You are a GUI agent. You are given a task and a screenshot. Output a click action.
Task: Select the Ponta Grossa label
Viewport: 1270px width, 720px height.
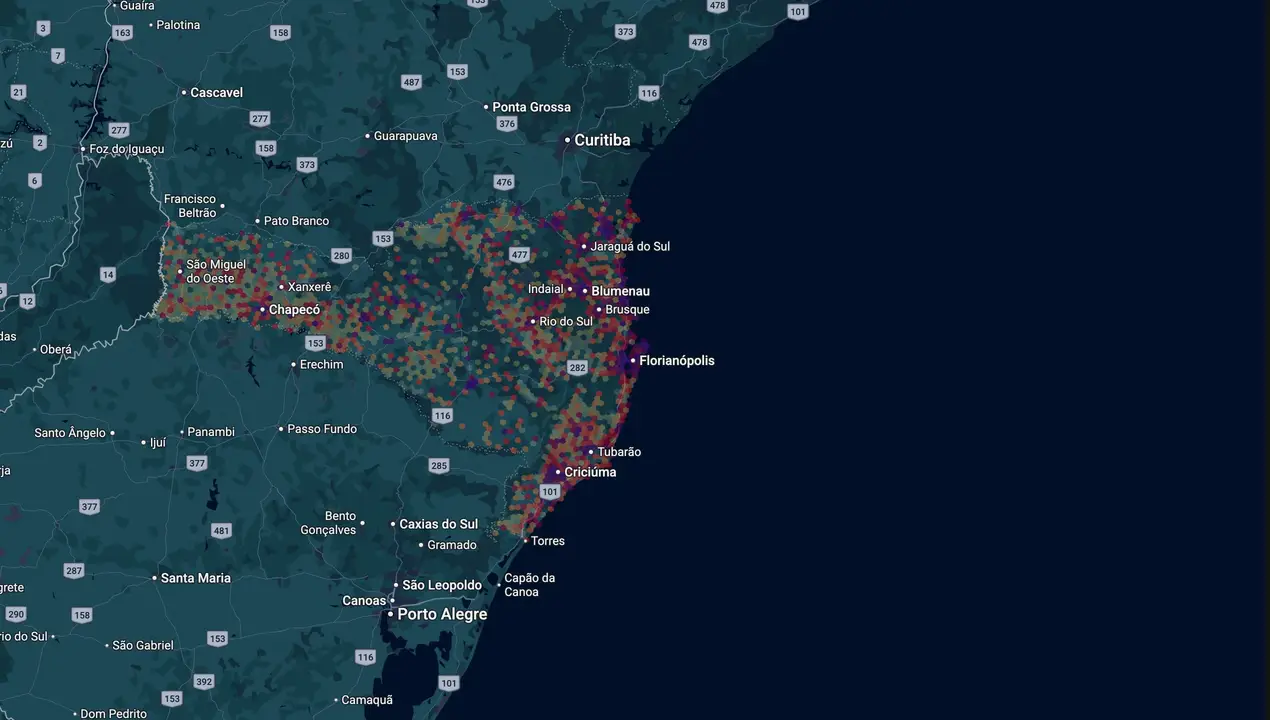[532, 107]
